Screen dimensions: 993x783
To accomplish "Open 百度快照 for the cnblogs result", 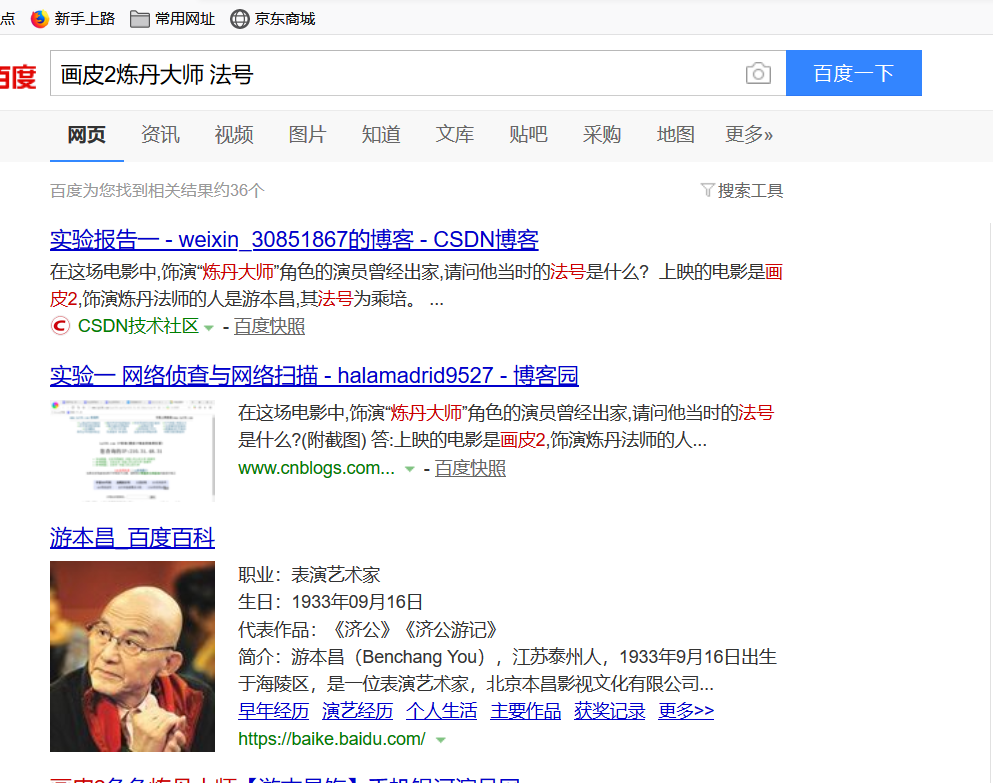I will click(470, 468).
